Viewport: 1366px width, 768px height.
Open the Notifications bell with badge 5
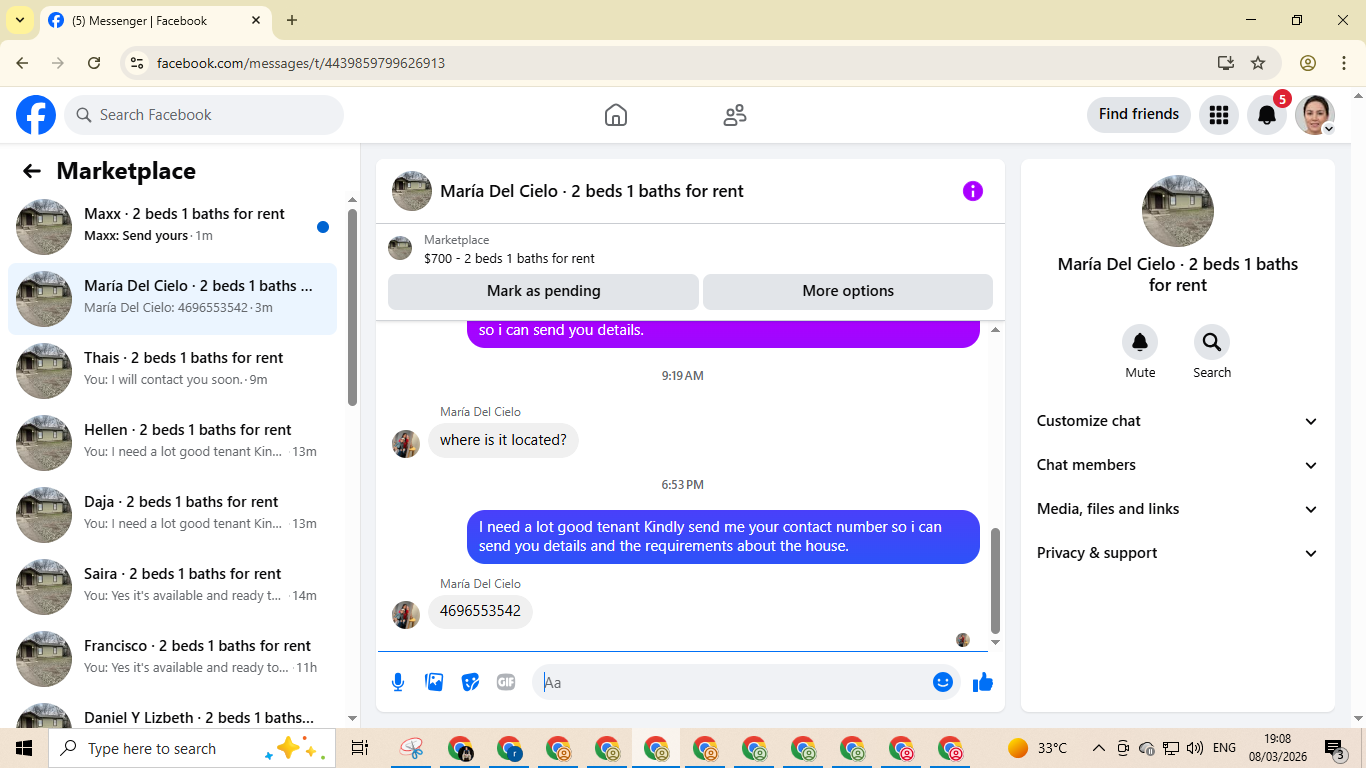[x=1267, y=115]
